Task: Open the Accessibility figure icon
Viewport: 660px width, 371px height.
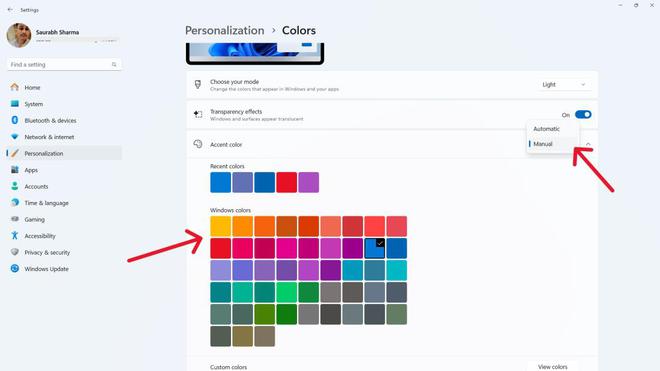Action: click(x=15, y=235)
